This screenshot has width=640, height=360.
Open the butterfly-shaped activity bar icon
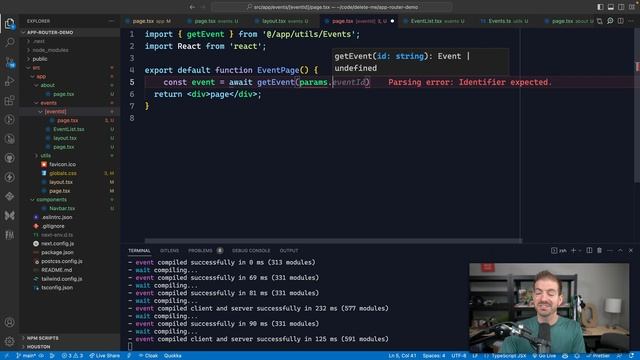pos(9,216)
